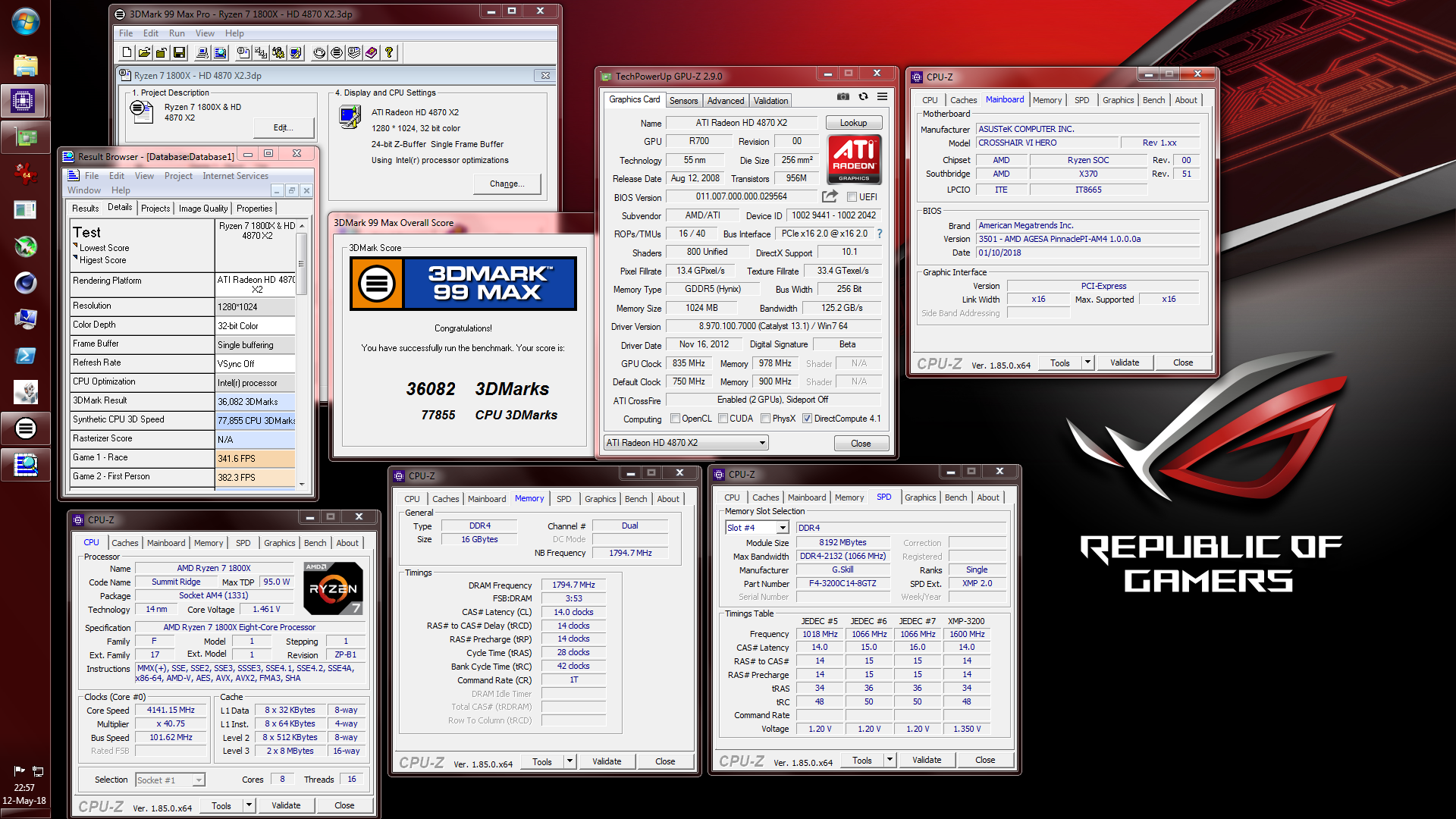Viewport: 1456px width, 819px height.
Task: Click the Save floppy disk icon in 3DMark toolbar
Action: click(x=179, y=52)
